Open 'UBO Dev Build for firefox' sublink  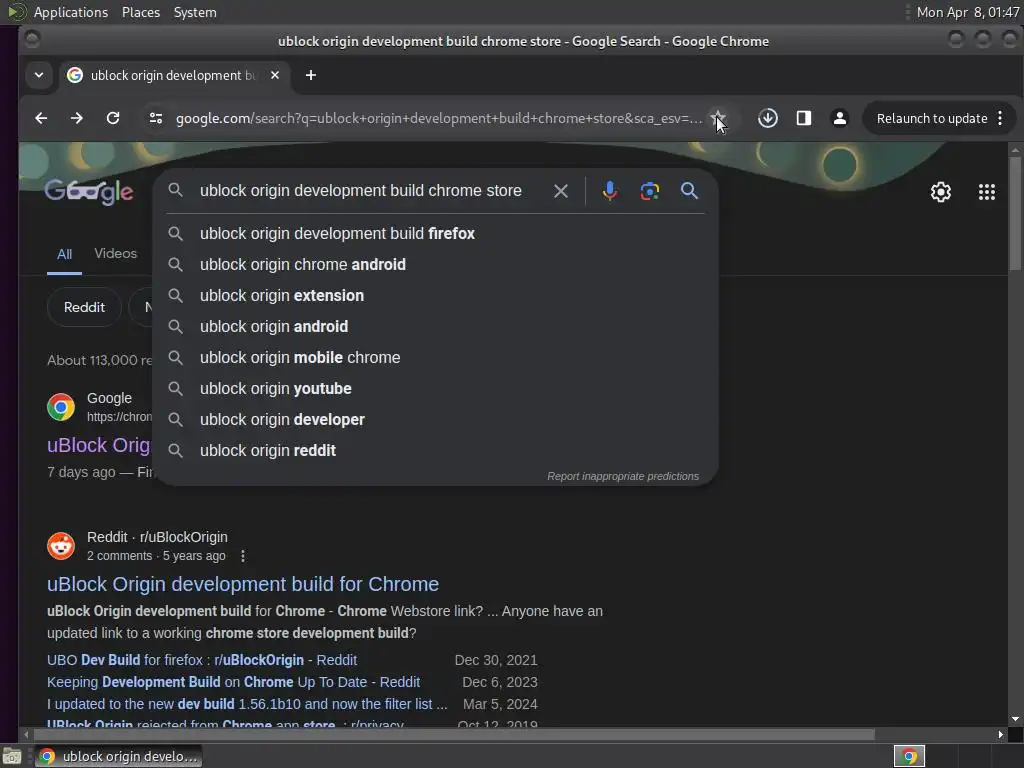coord(202,660)
